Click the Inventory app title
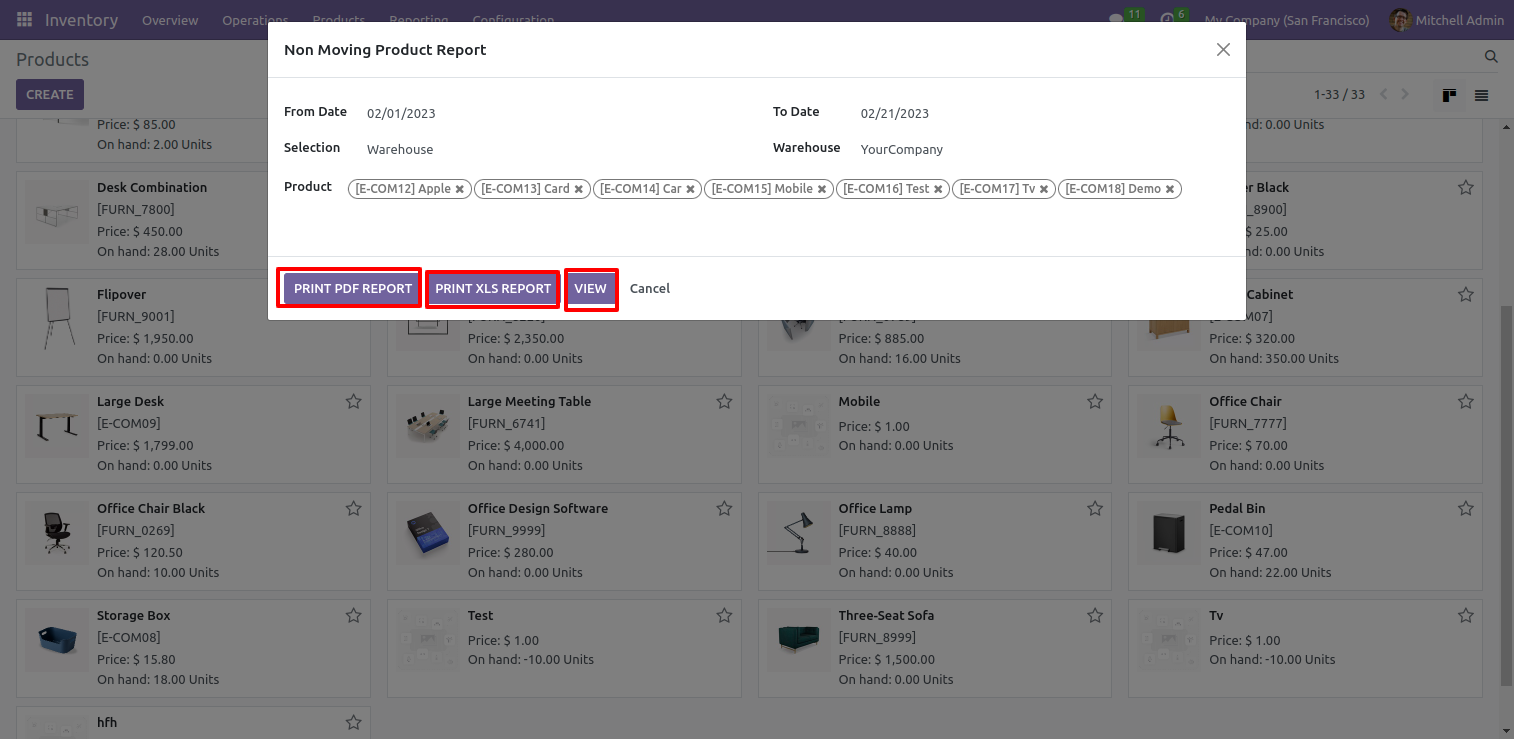Viewport: 1514px width, 739px height. click(81, 20)
